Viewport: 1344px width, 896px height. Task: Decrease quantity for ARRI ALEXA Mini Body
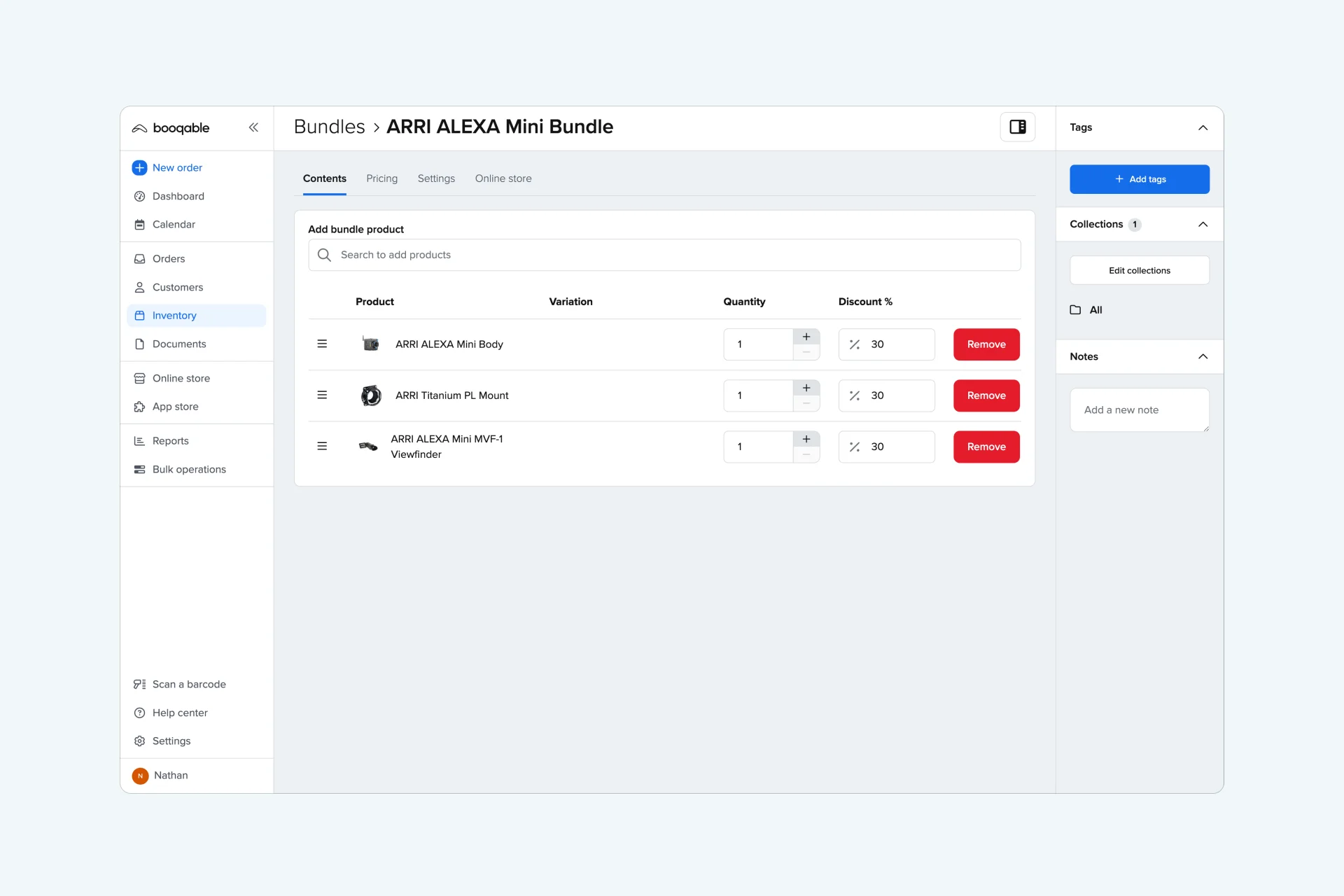coord(806,353)
